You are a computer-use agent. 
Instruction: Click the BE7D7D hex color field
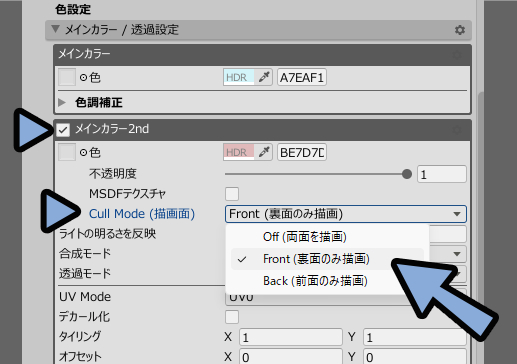[x=302, y=152]
